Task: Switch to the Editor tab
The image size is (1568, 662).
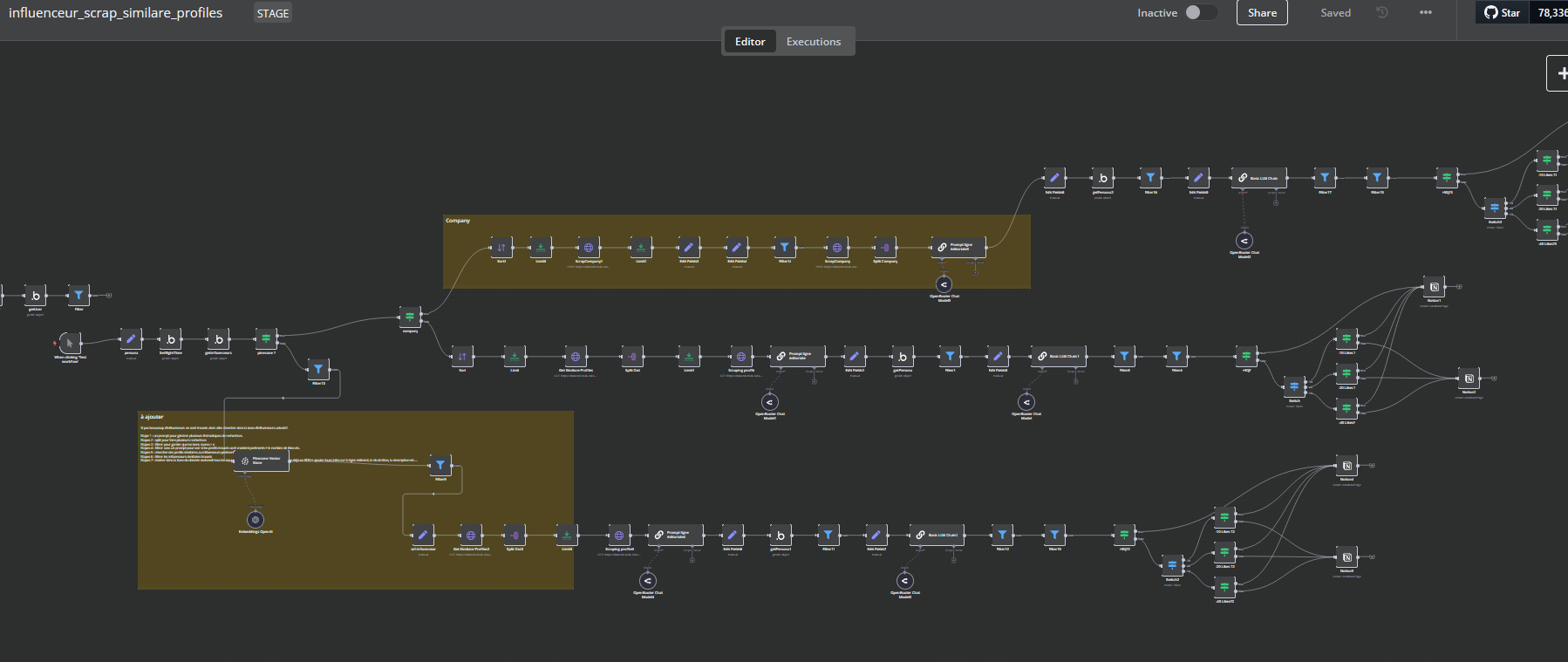Action: [750, 42]
